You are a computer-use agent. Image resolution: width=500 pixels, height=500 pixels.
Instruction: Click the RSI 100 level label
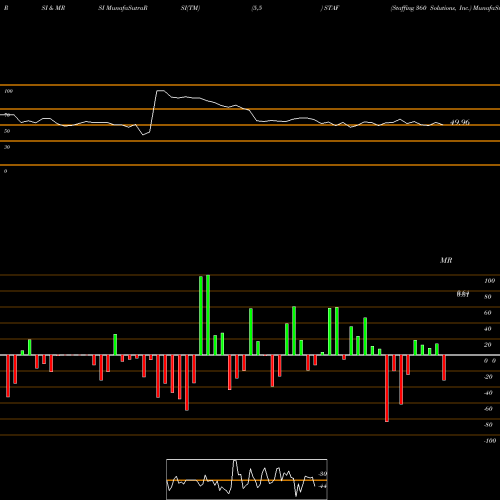pos(8,91)
